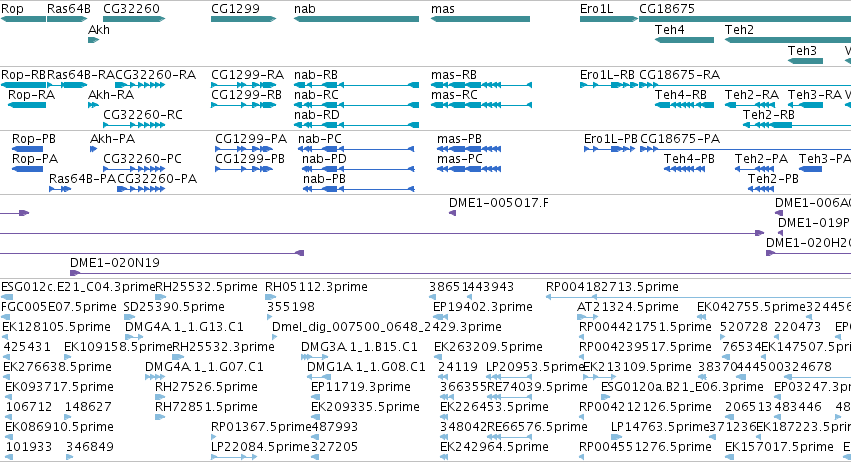The width and height of the screenshot is (851, 462).
Task: Click EST EK263209.5prime
Action: tap(488, 347)
